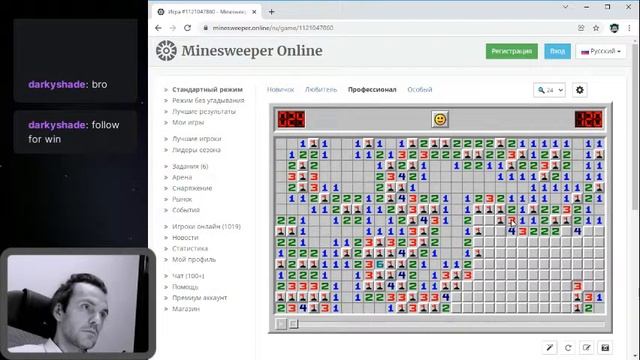Click the teal 6 cell on board

click(380, 264)
